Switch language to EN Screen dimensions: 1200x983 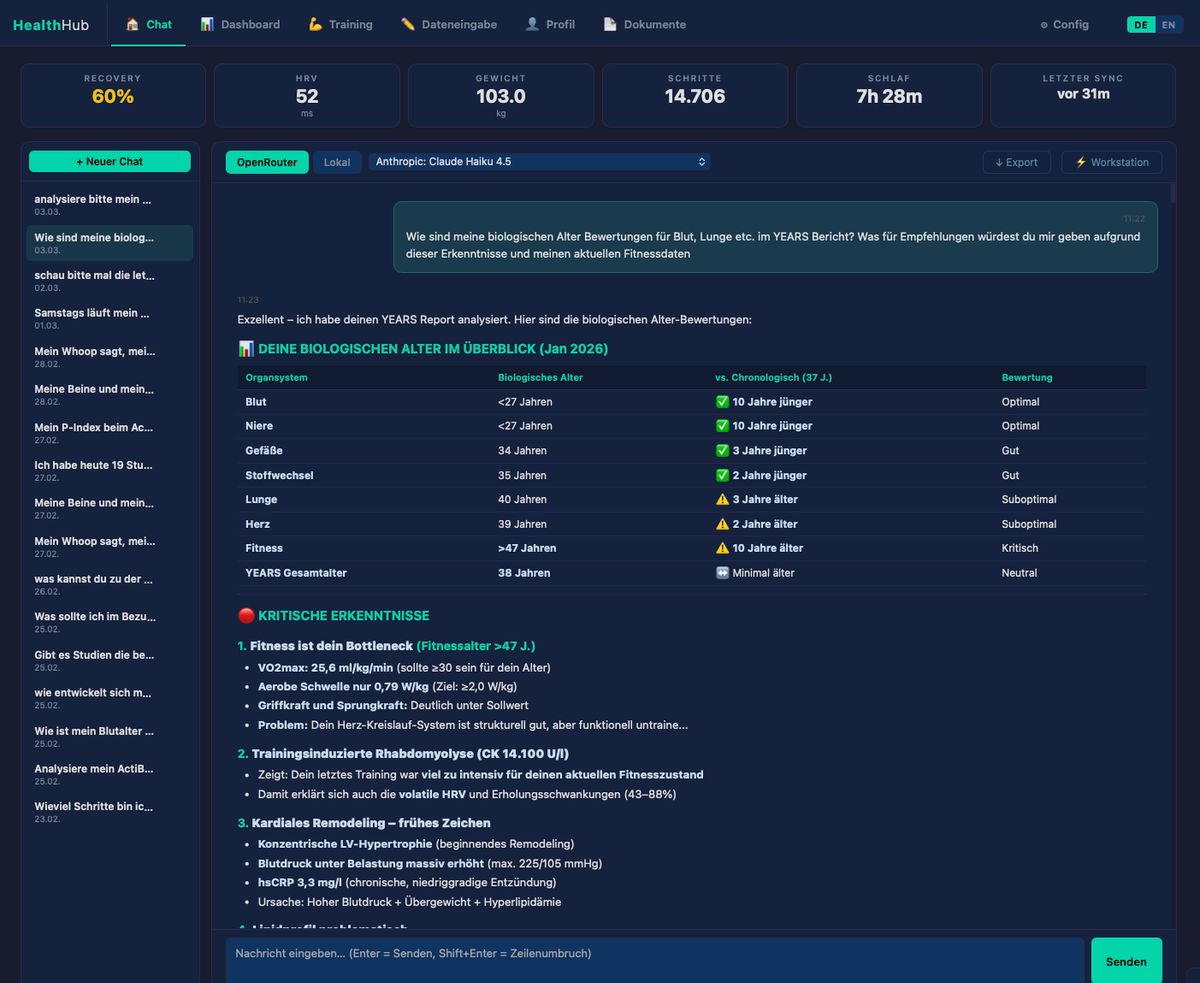coord(1168,25)
